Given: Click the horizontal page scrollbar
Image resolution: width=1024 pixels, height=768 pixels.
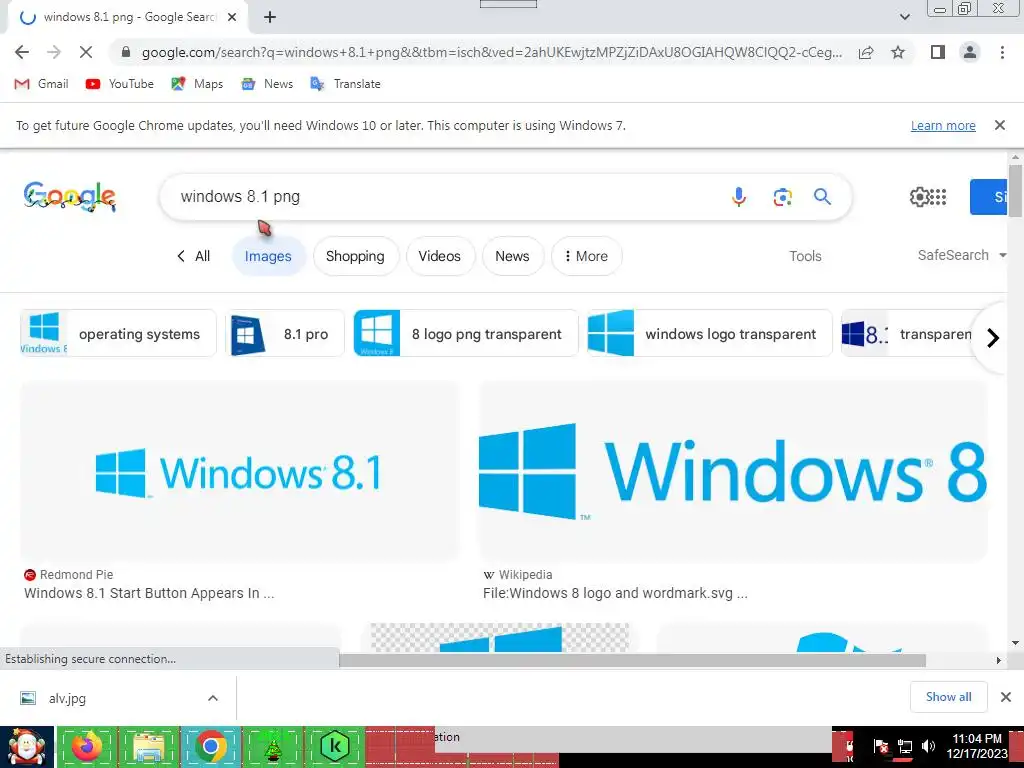Looking at the screenshot, I should tap(632, 660).
